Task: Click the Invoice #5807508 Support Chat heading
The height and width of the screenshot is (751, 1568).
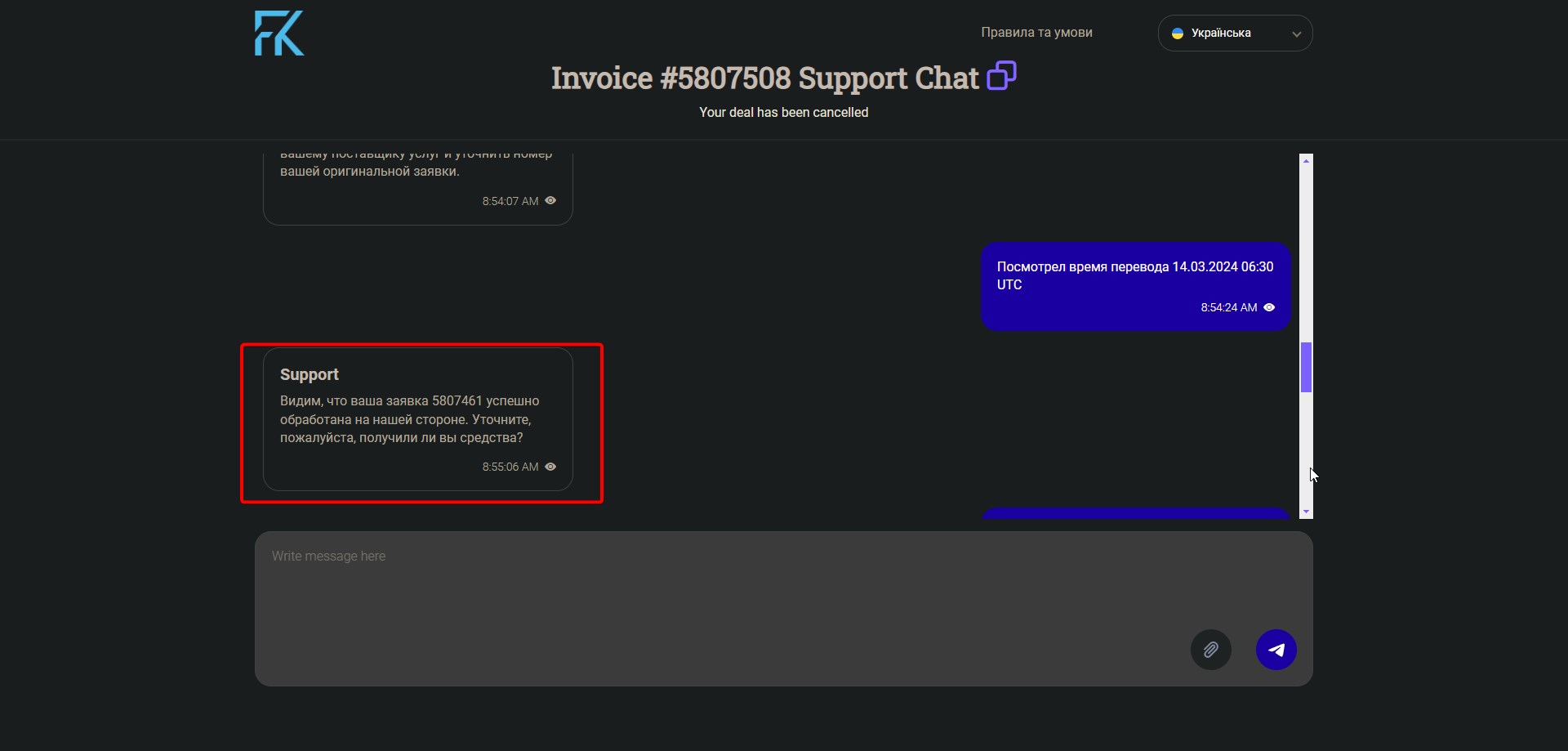Action: point(764,78)
